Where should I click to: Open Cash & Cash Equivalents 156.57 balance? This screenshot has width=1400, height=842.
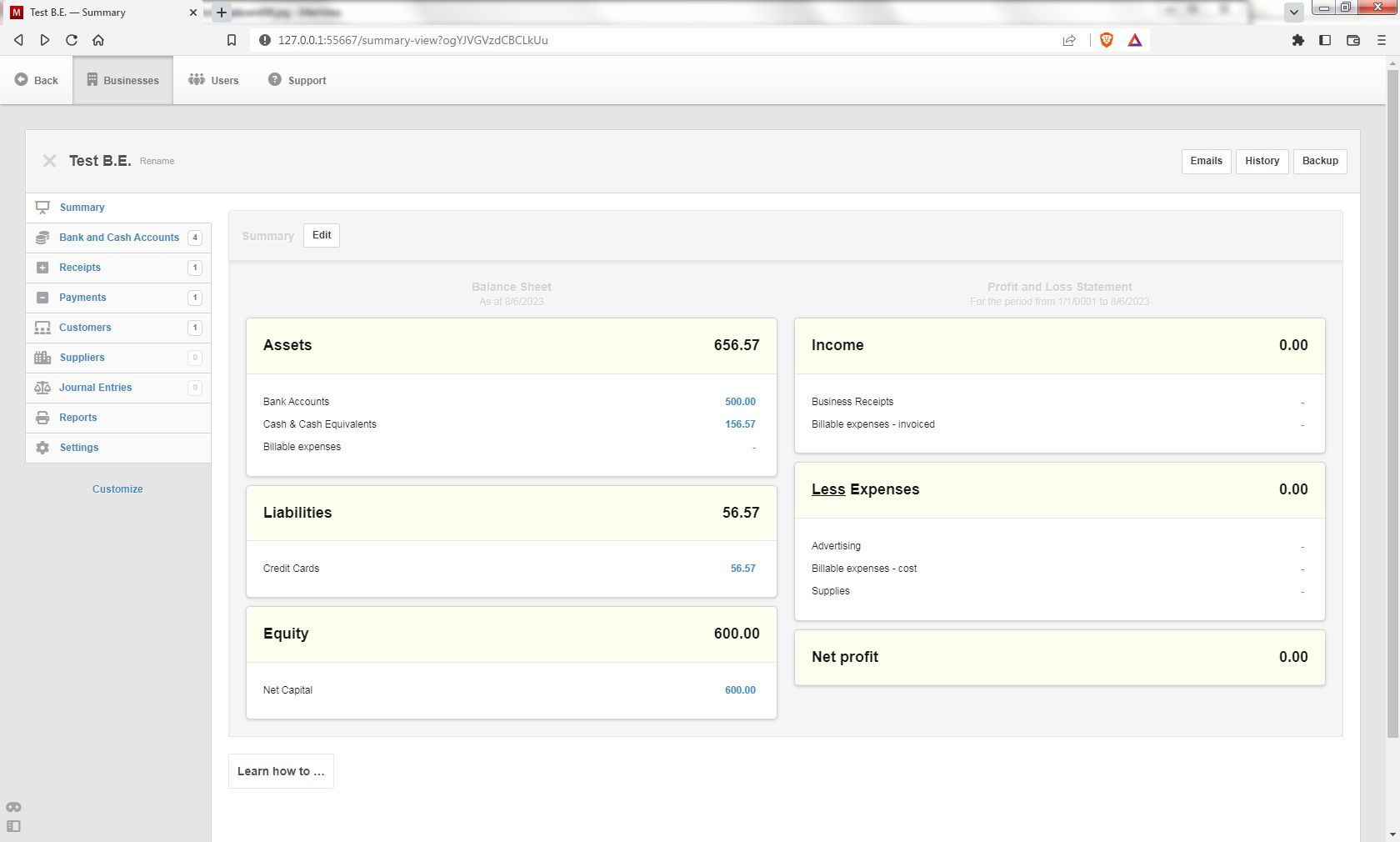click(x=740, y=424)
